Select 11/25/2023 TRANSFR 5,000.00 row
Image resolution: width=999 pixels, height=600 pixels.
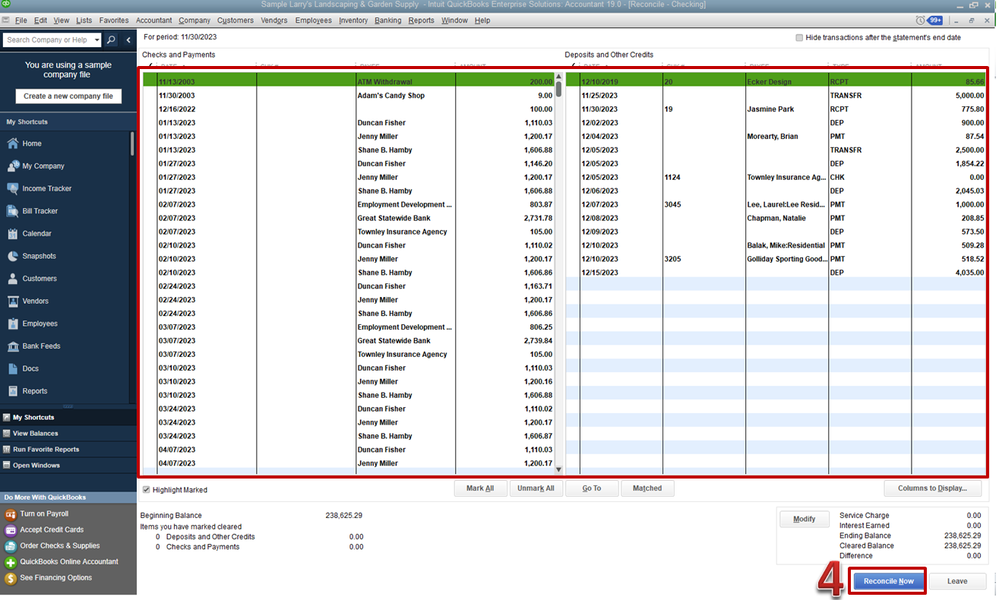click(775, 96)
